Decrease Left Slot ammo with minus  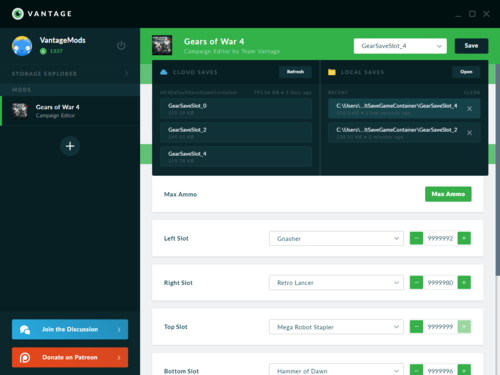pos(416,238)
